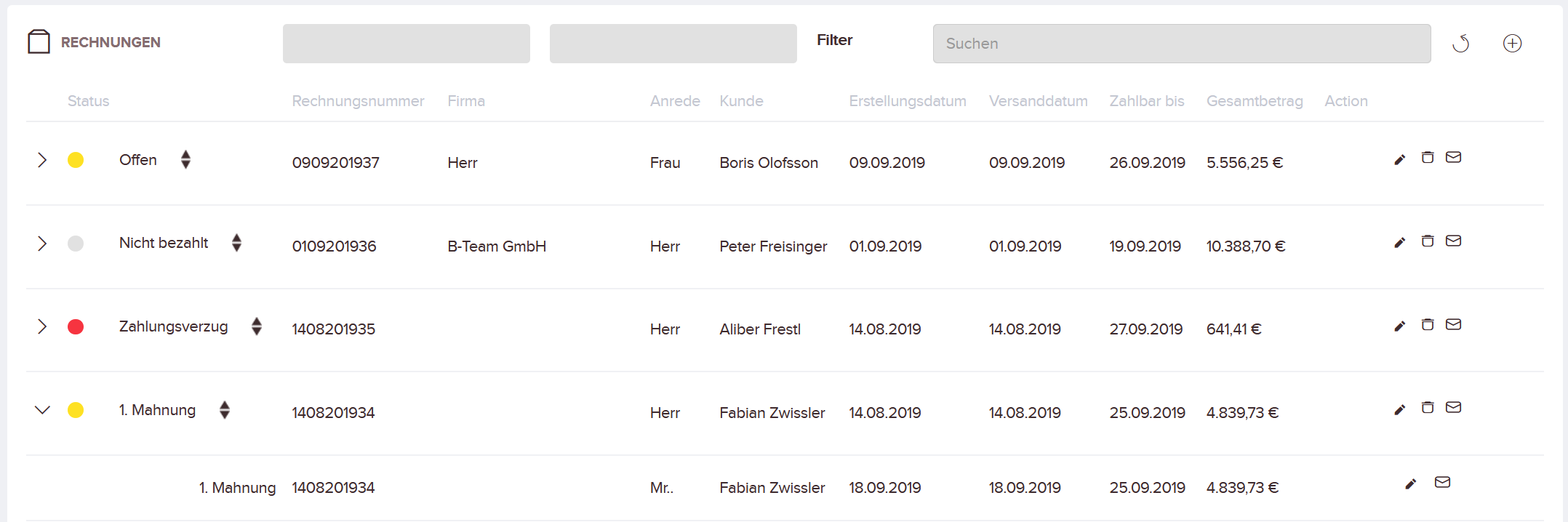Screen dimensions: 1568x522
Task: Edit invoice 0909201937 with pencil icon
Action: click(1399, 159)
